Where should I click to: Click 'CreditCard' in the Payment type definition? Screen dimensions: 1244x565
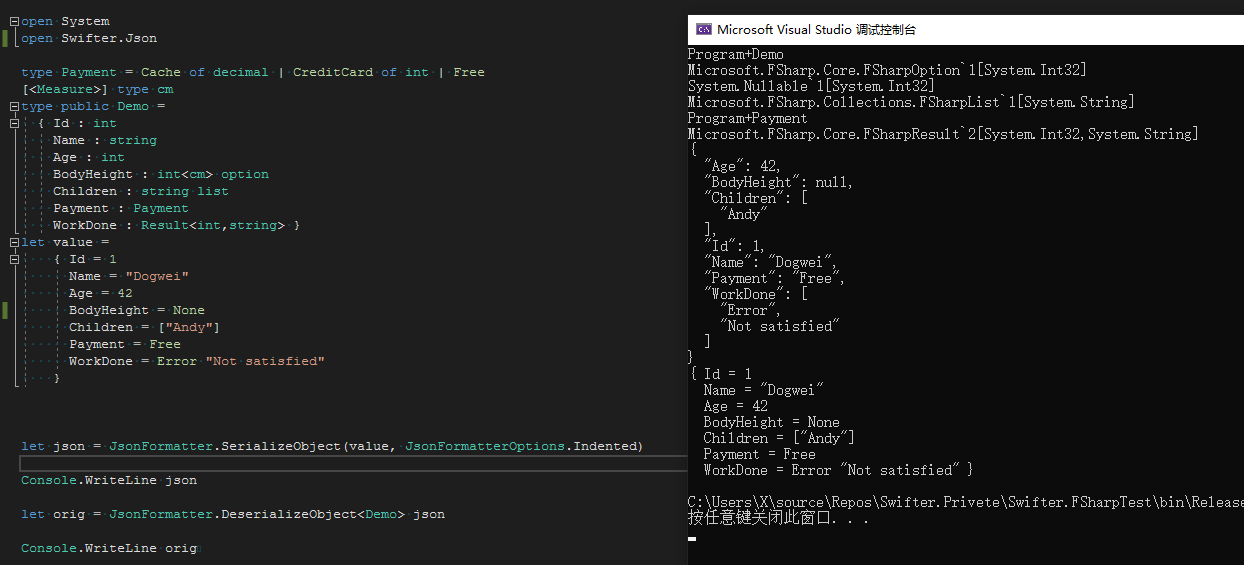click(333, 72)
